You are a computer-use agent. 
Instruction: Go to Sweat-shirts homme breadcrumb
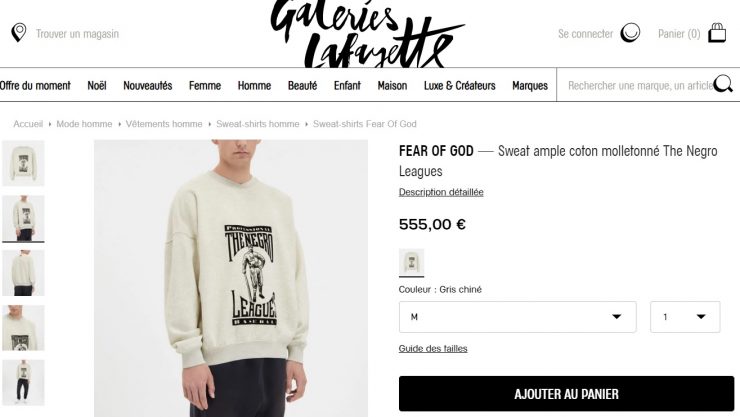pos(258,124)
